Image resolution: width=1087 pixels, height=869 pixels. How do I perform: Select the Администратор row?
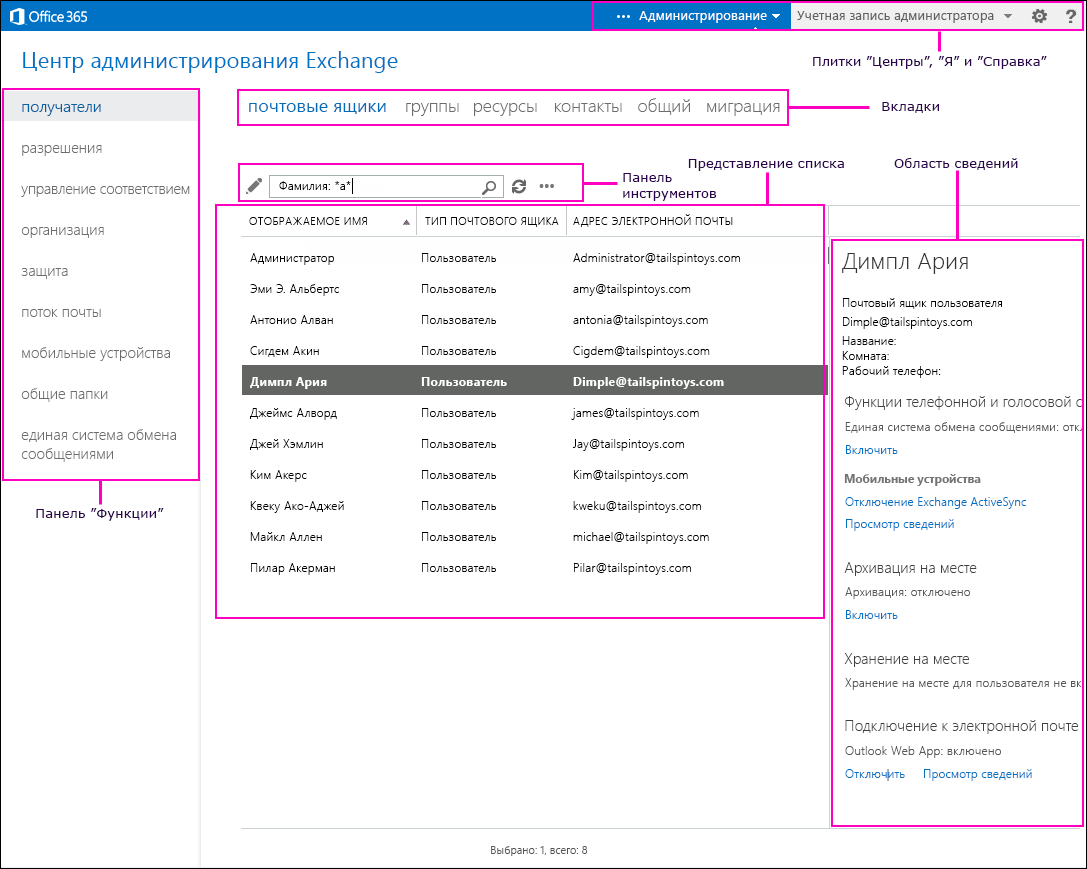(x=534, y=258)
